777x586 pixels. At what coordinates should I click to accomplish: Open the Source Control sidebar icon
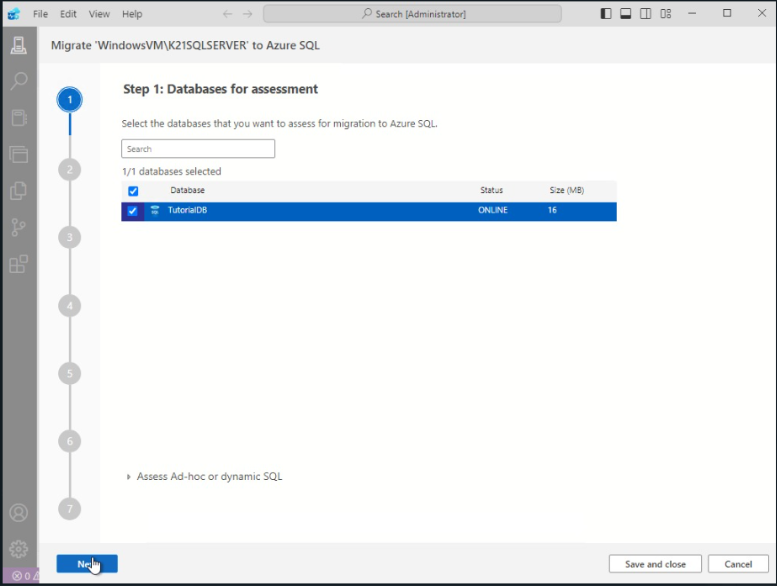pyautogui.click(x=18, y=227)
